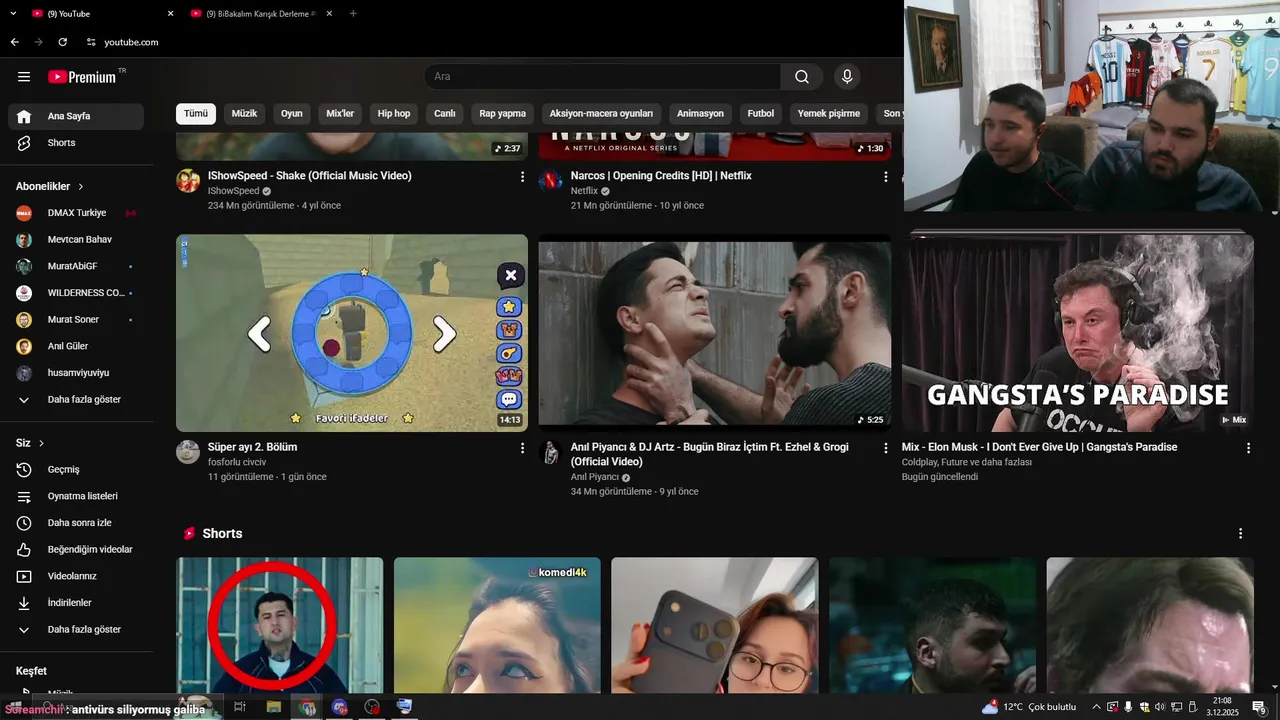This screenshot has height=720, width=1280.
Task: Open Videolarınız in sidebar
Action: [x=76, y=576]
